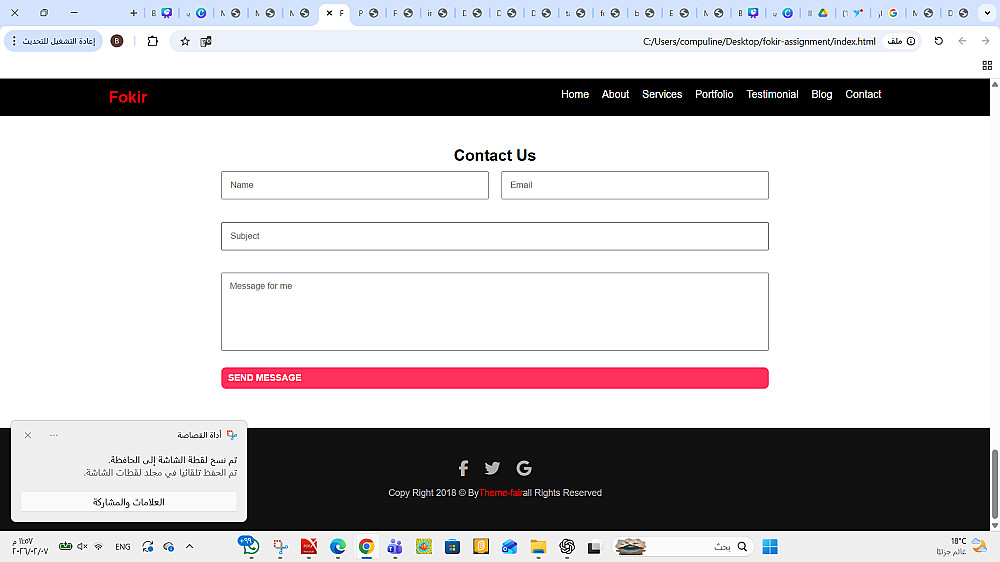The image size is (1000, 562).
Task: Focus the Email input field
Action: [x=635, y=185]
